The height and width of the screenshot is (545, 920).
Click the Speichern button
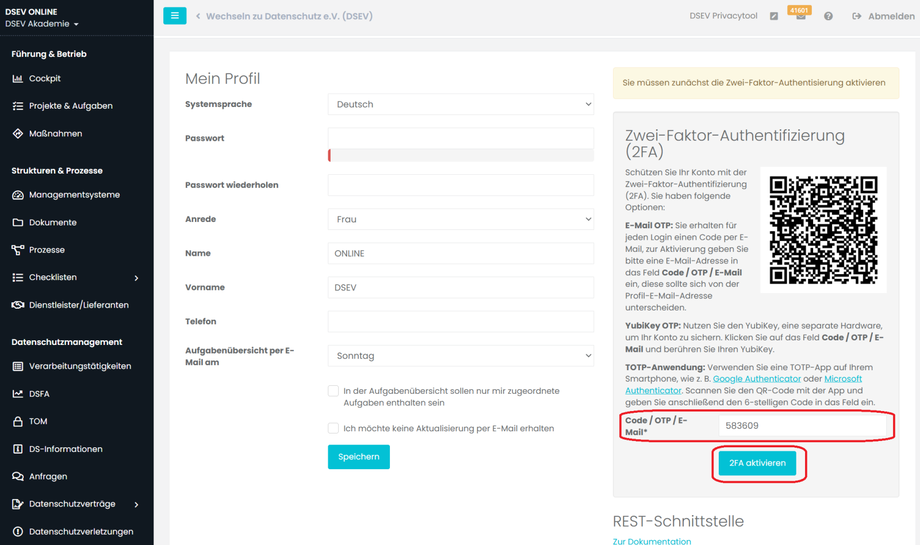[358, 457]
